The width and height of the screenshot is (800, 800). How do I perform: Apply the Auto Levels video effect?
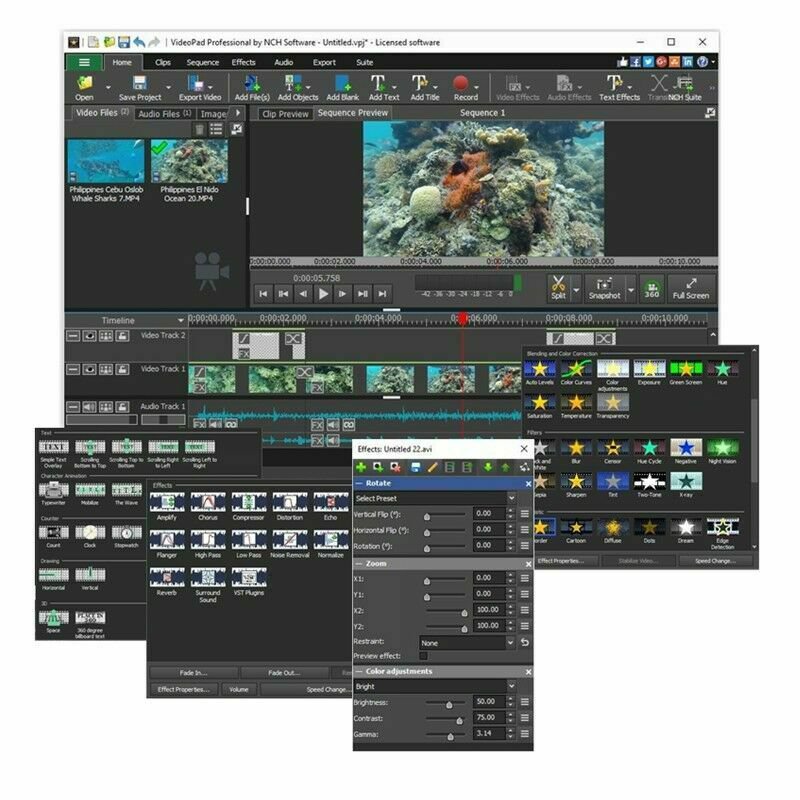[539, 372]
